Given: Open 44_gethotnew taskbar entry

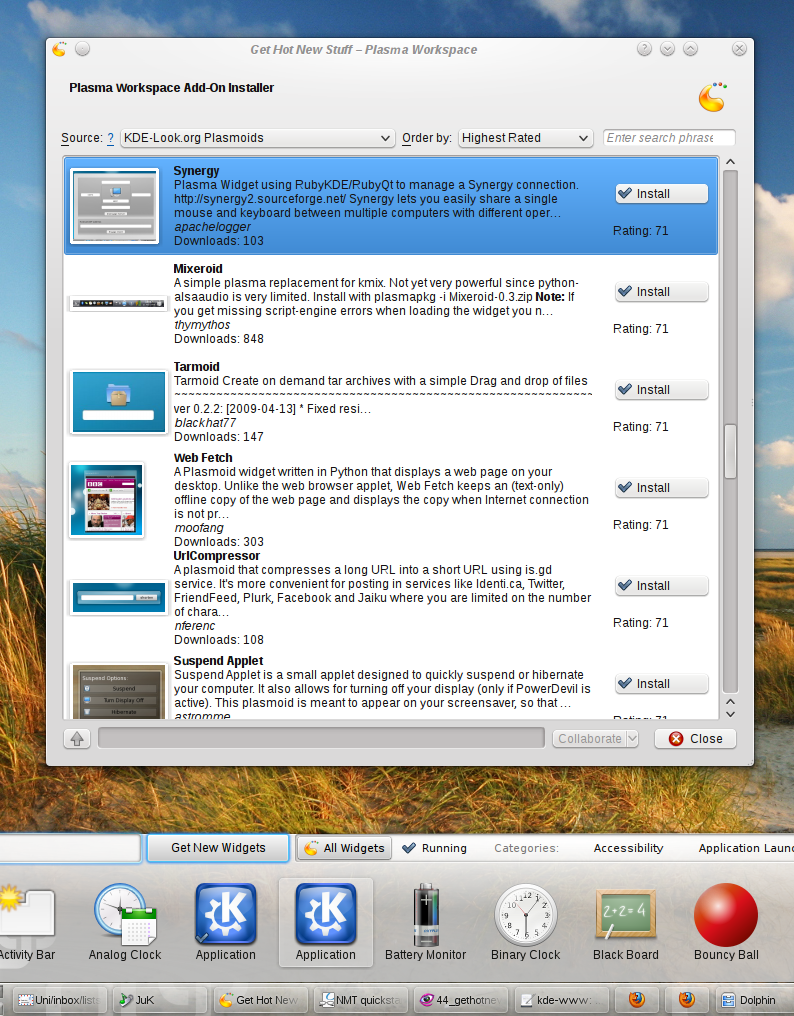Looking at the screenshot, I should click(x=461, y=1000).
